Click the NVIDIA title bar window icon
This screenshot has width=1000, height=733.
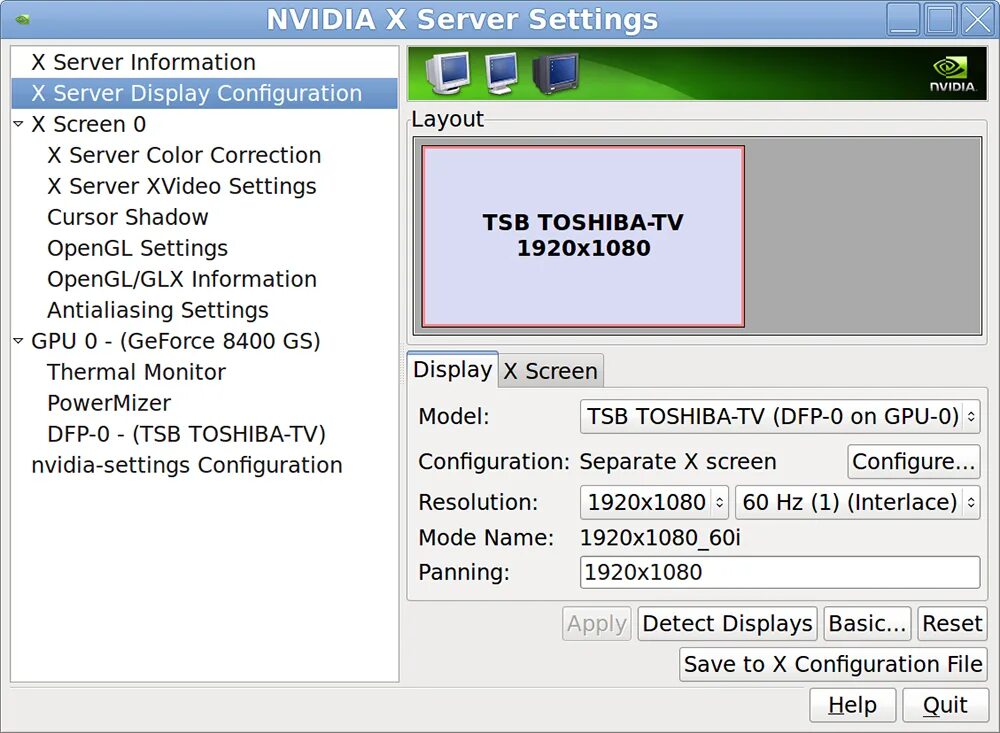[x=23, y=19]
